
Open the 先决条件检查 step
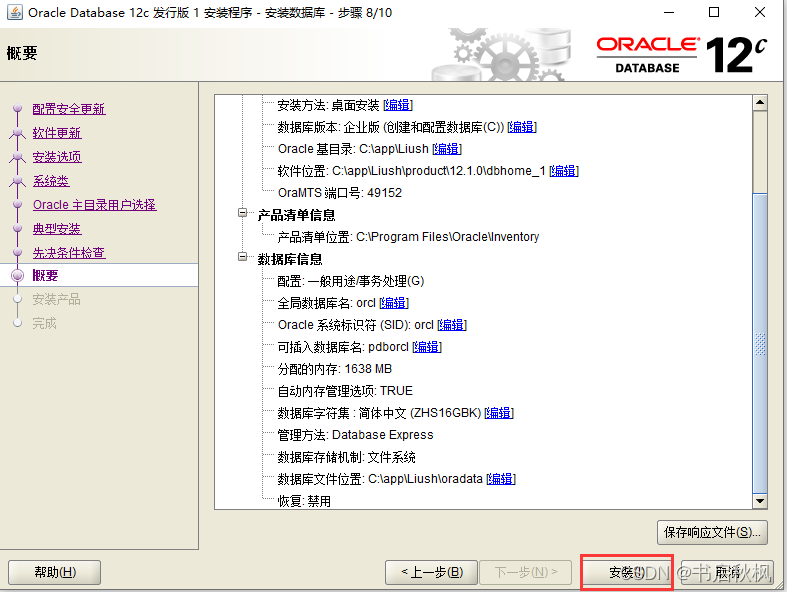coord(69,253)
